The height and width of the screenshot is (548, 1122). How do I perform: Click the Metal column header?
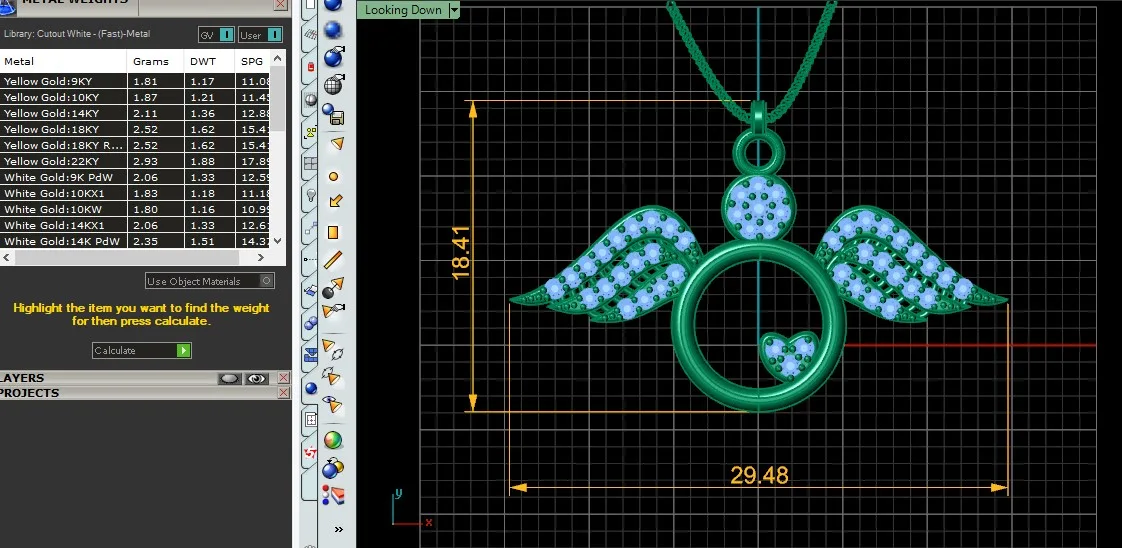pos(63,62)
